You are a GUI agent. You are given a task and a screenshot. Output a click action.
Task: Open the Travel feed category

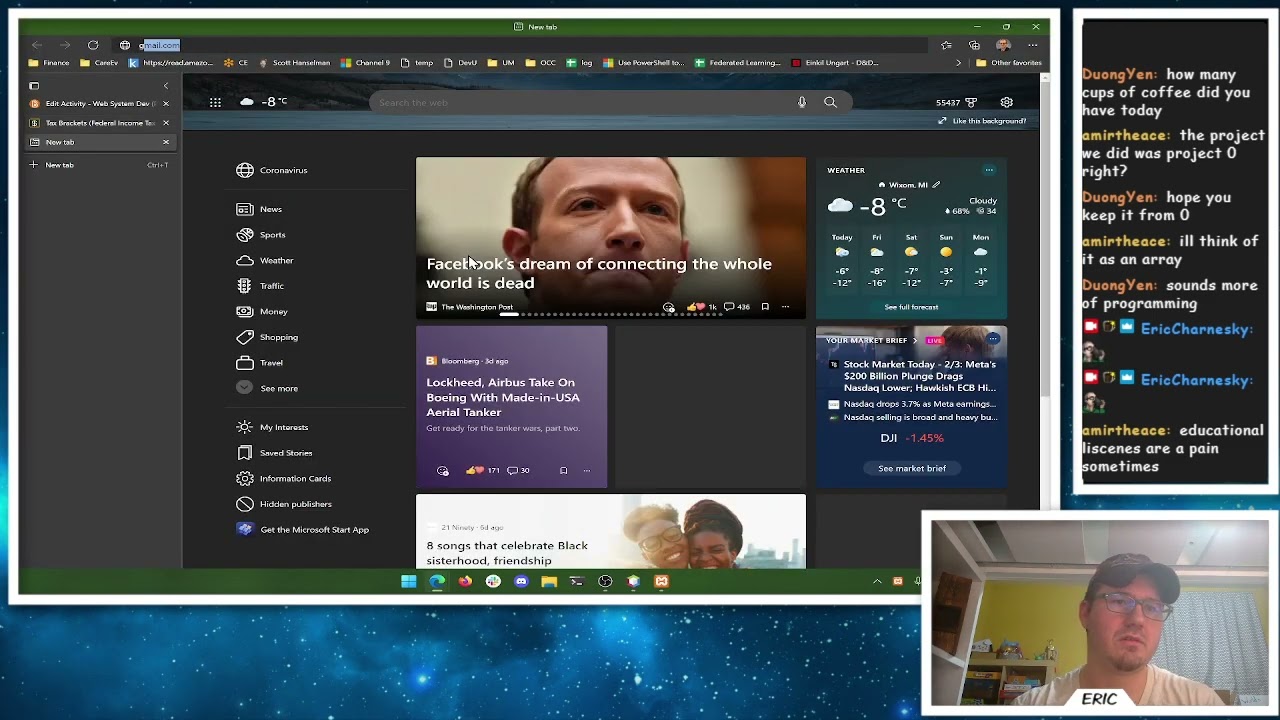point(260,363)
